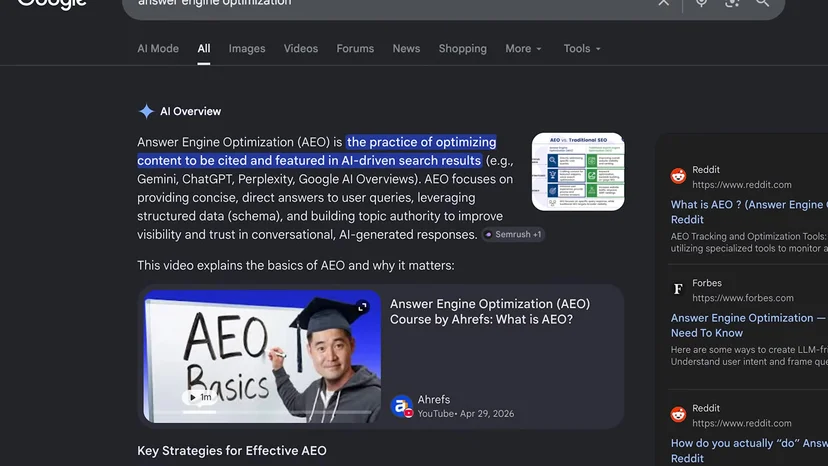Expand the video with the fullscreen icon
Viewport: 828px width, 466px height.
362,307
